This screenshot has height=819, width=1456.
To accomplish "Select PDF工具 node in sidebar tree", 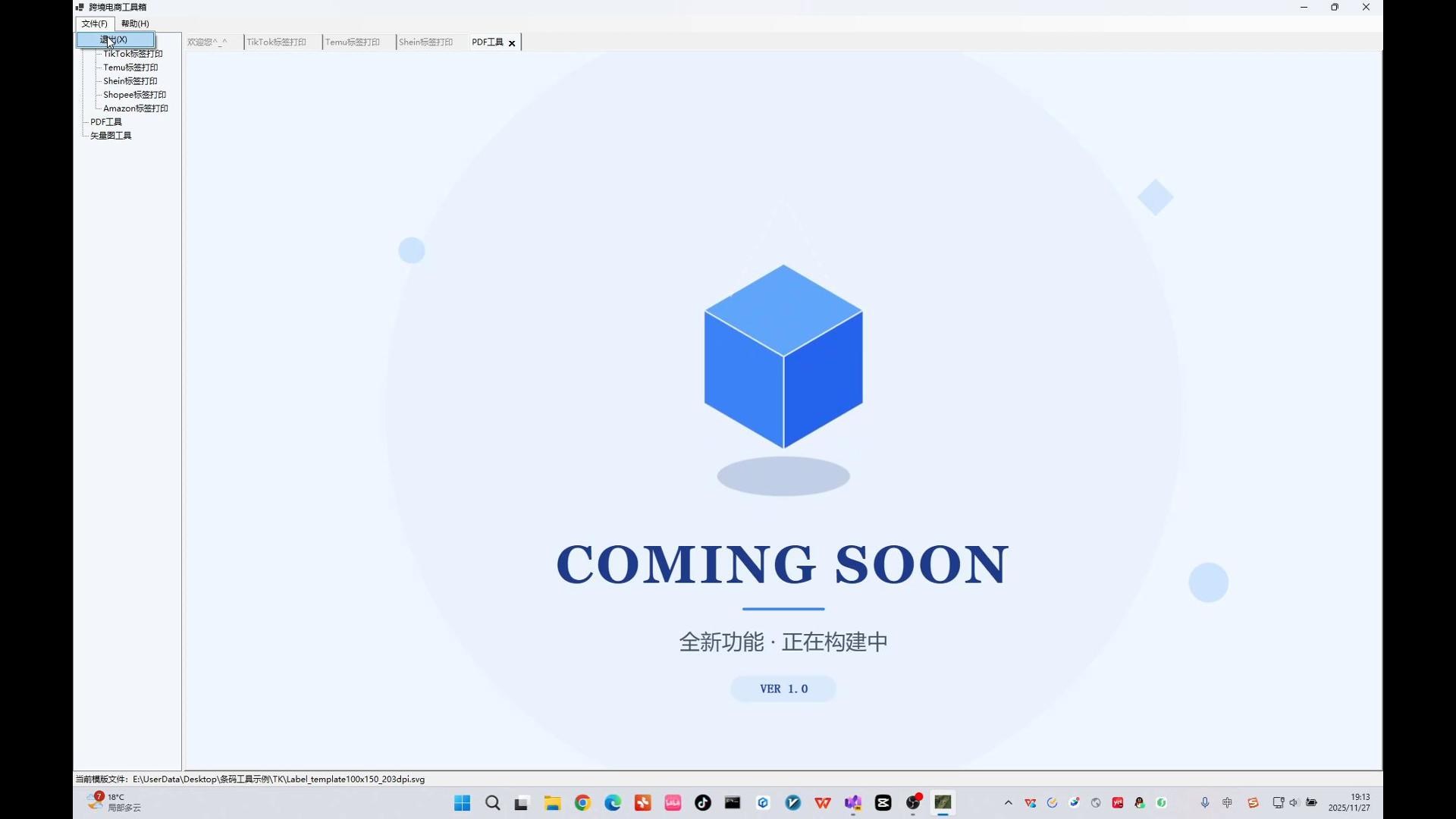I will coord(105,122).
